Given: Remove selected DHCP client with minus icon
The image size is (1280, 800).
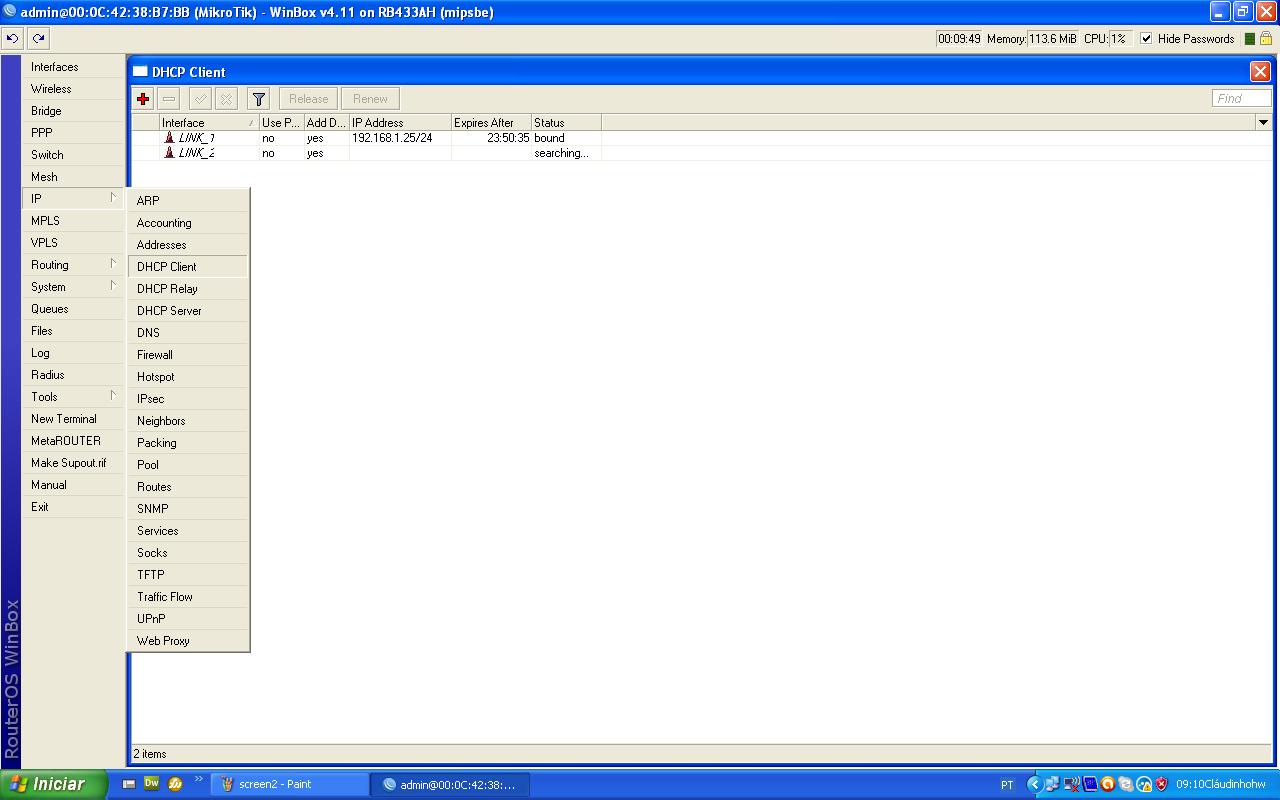Looking at the screenshot, I should (169, 99).
